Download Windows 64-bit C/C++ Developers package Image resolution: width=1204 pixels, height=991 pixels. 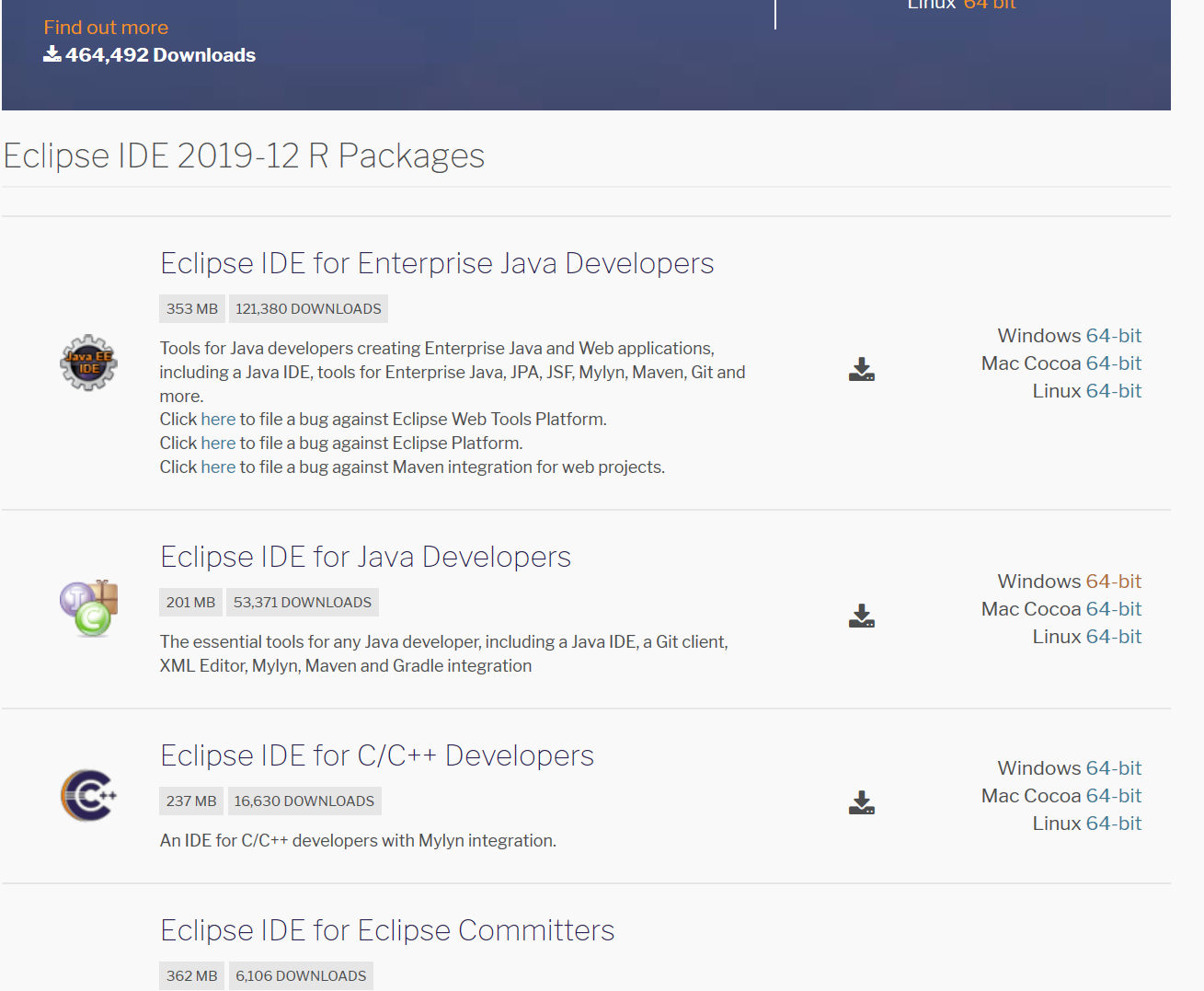click(x=1113, y=766)
